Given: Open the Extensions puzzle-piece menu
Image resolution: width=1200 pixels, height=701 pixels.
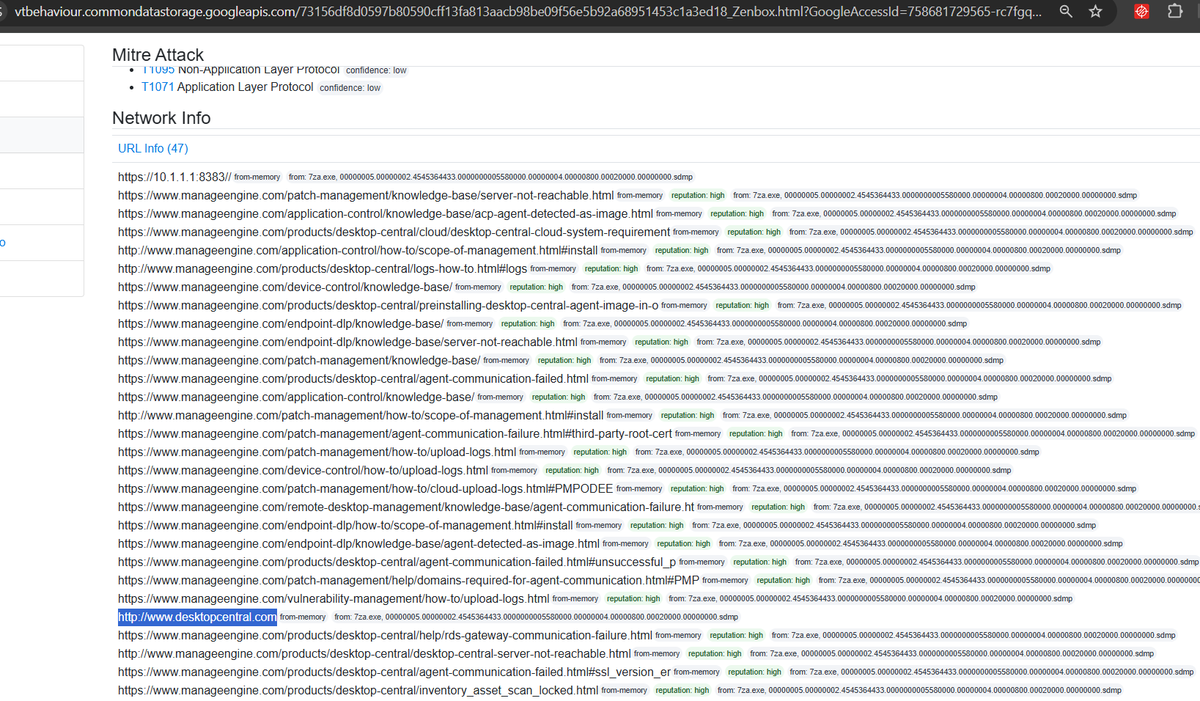Looking at the screenshot, I should [1176, 12].
